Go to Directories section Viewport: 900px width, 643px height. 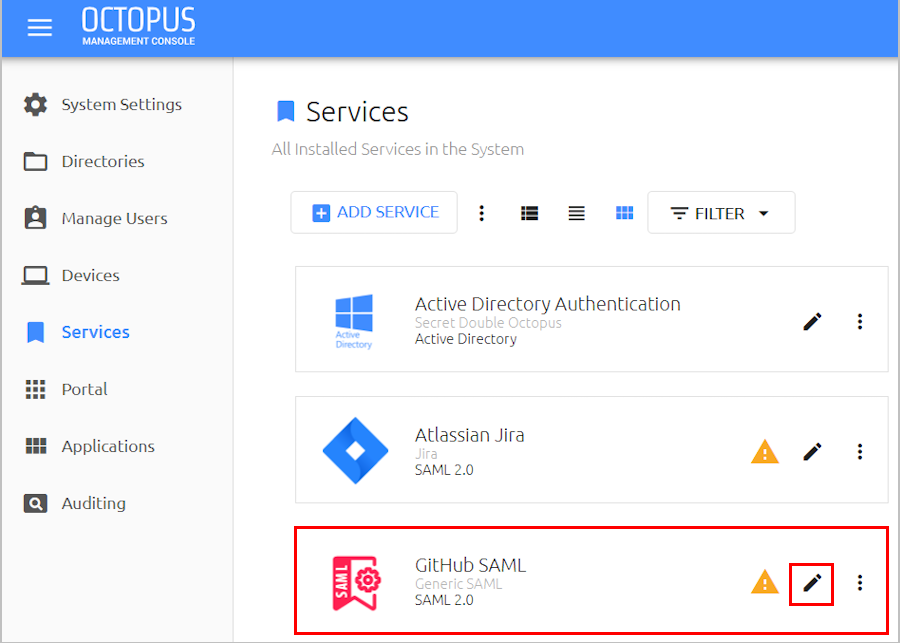pos(103,161)
